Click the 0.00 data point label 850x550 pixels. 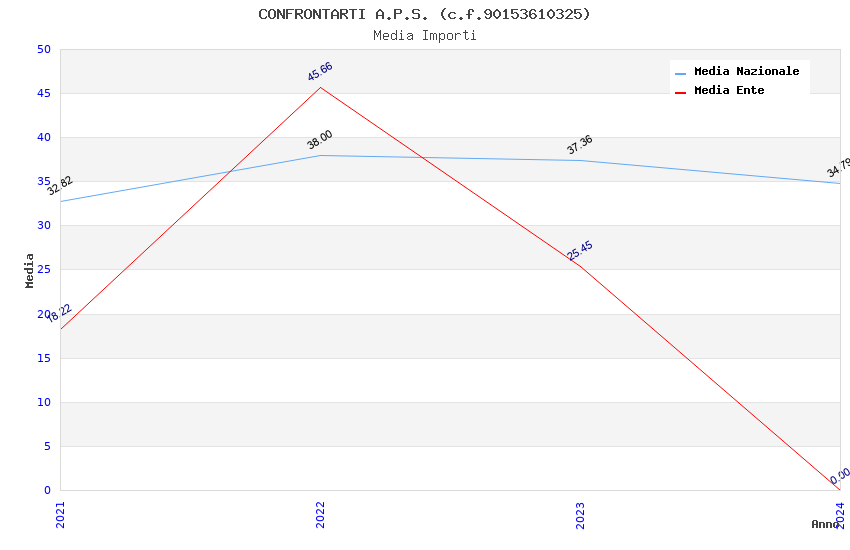coord(840,475)
